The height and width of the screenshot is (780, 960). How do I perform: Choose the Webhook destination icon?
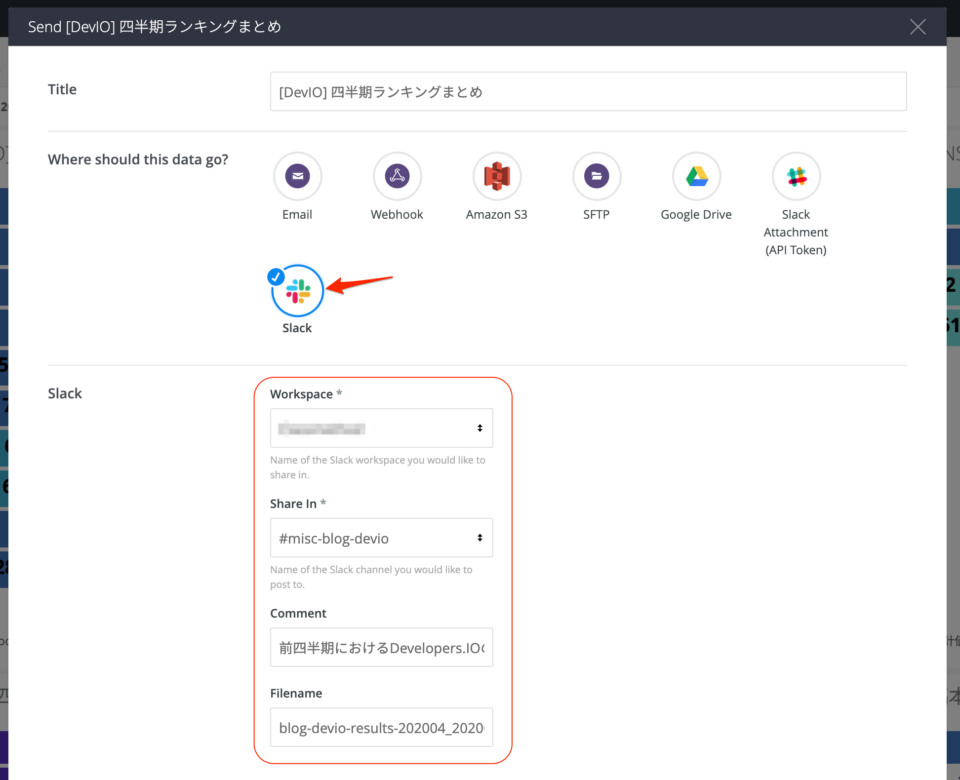pos(397,175)
